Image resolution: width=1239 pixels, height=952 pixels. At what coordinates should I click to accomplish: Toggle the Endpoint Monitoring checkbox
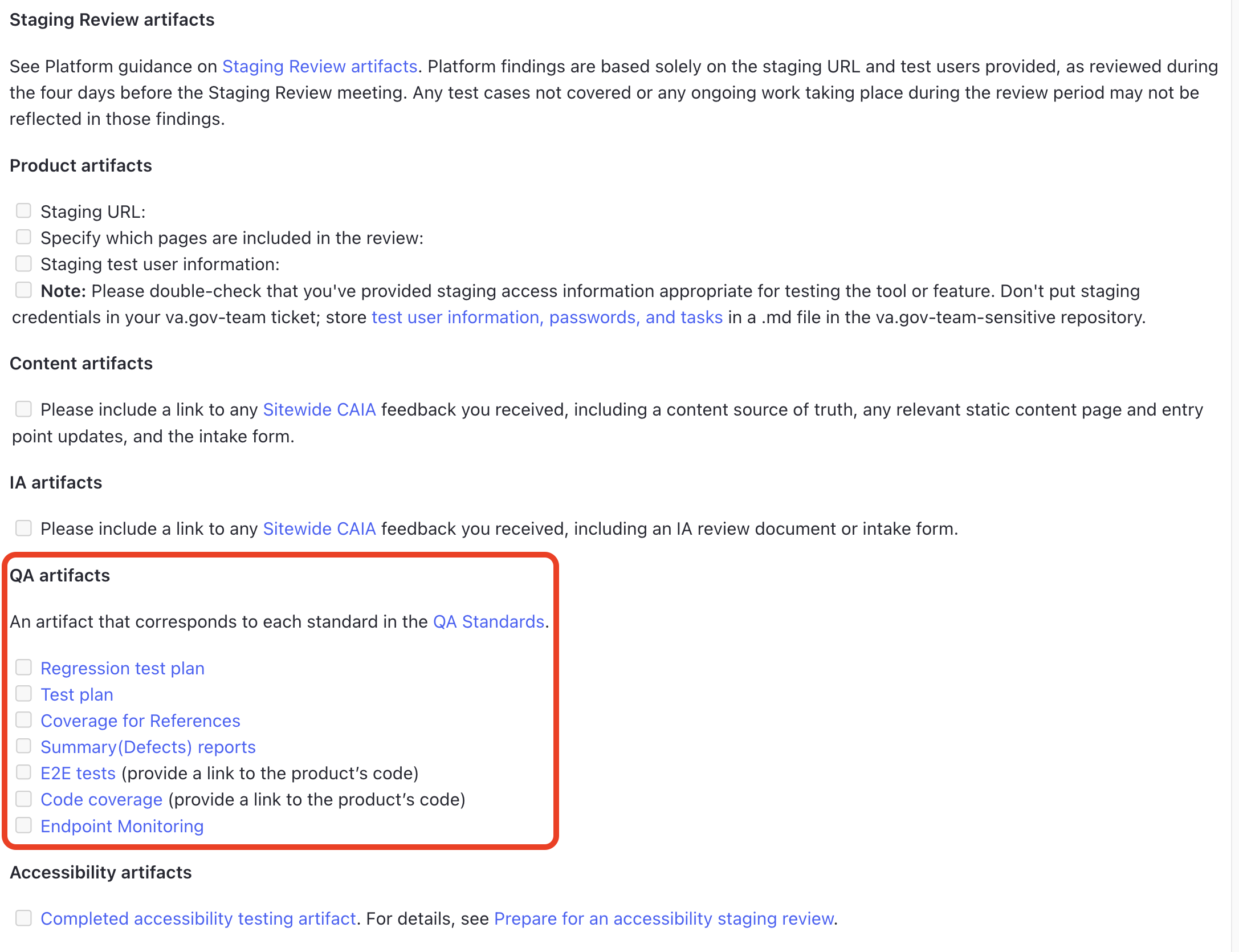(x=24, y=826)
